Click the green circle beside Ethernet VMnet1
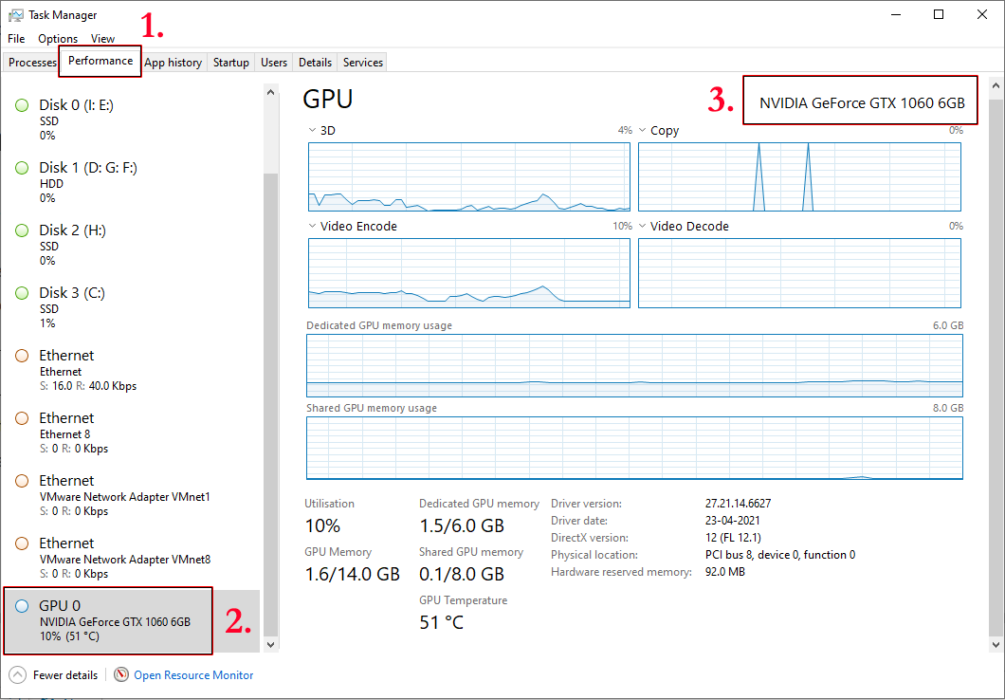The width and height of the screenshot is (1005, 700). (x=21, y=480)
